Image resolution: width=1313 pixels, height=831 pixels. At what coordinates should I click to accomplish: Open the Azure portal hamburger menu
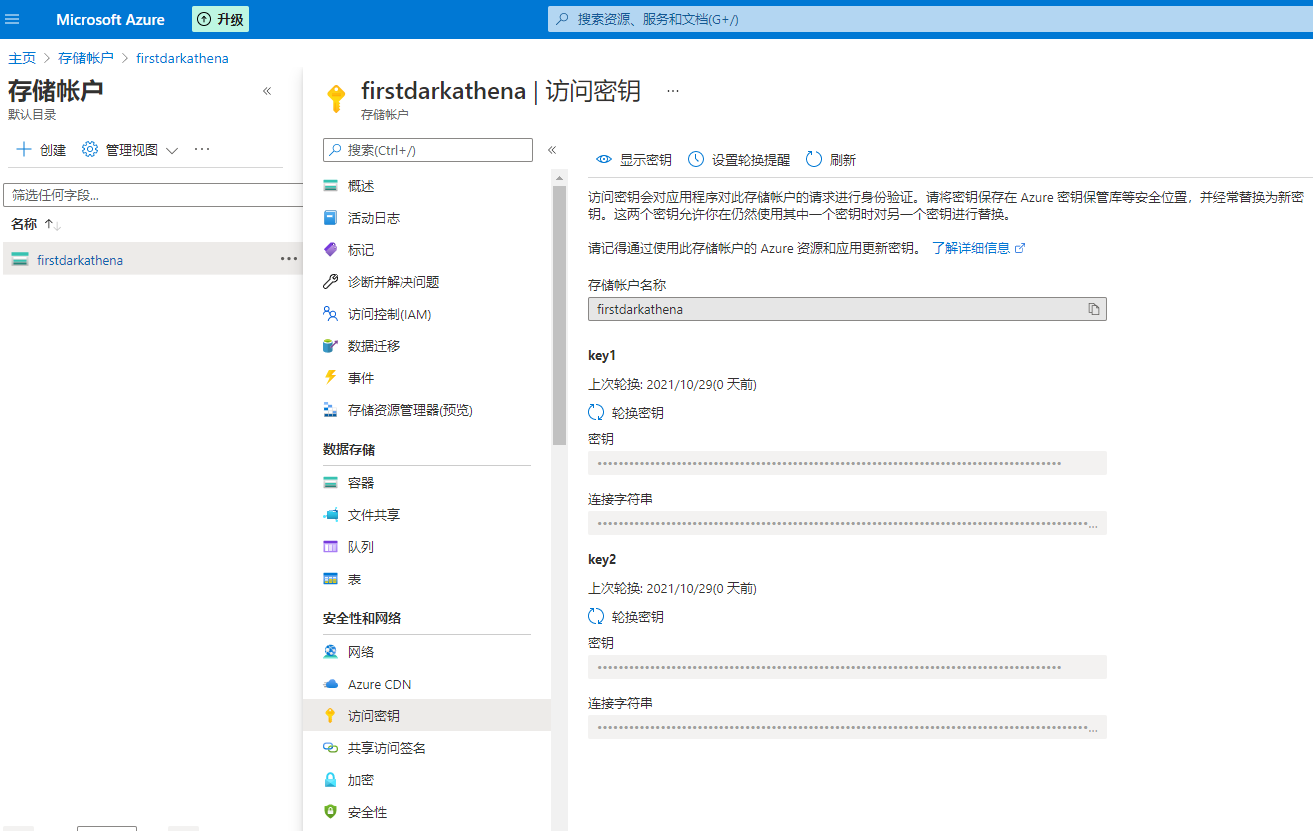13,19
